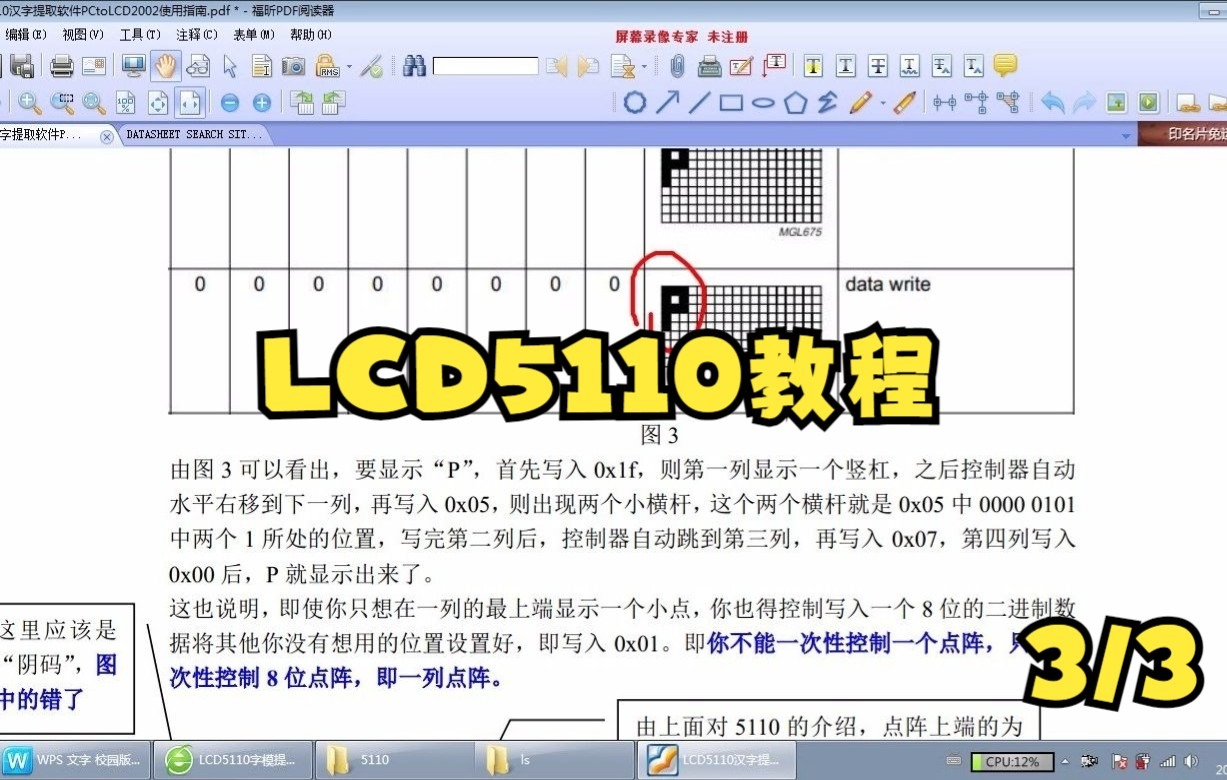Toggle fit-page view mode

[158, 102]
